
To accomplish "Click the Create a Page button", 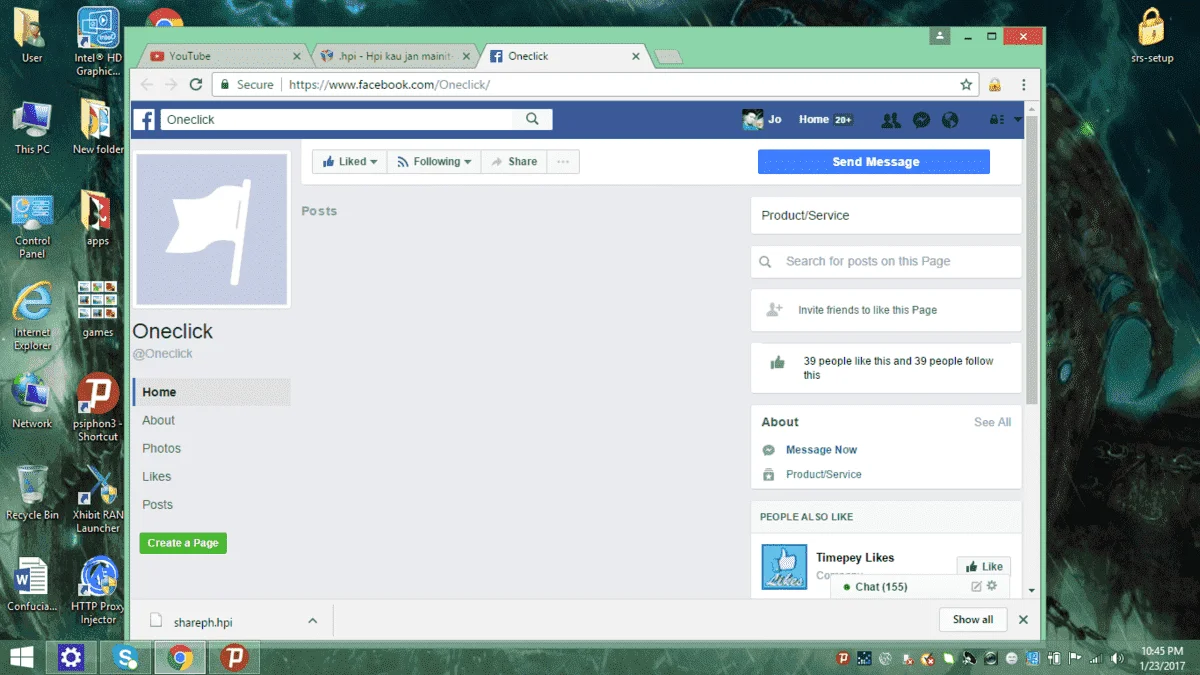I will click(183, 543).
